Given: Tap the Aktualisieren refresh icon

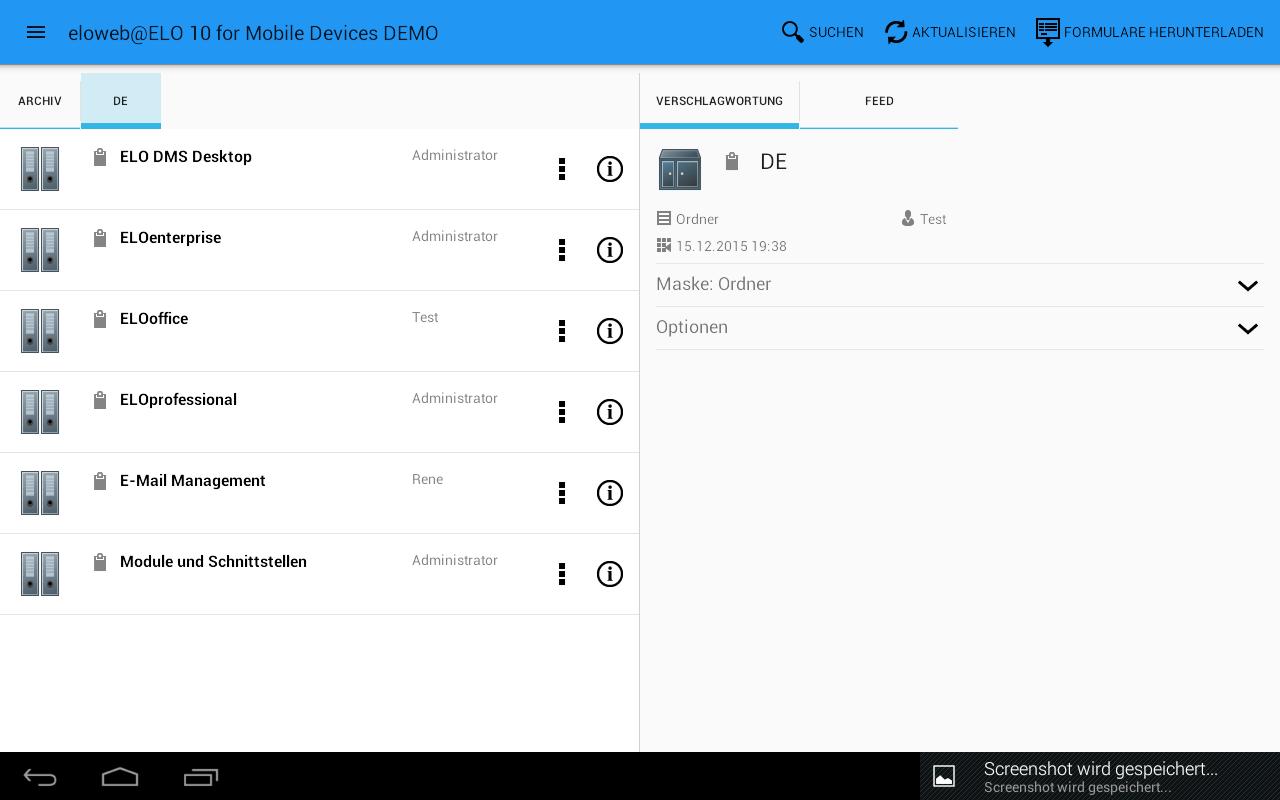Looking at the screenshot, I should click(x=896, y=32).
